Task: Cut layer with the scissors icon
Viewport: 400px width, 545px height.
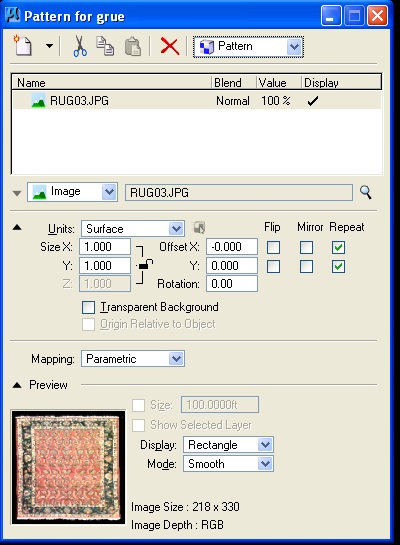Action: point(80,46)
